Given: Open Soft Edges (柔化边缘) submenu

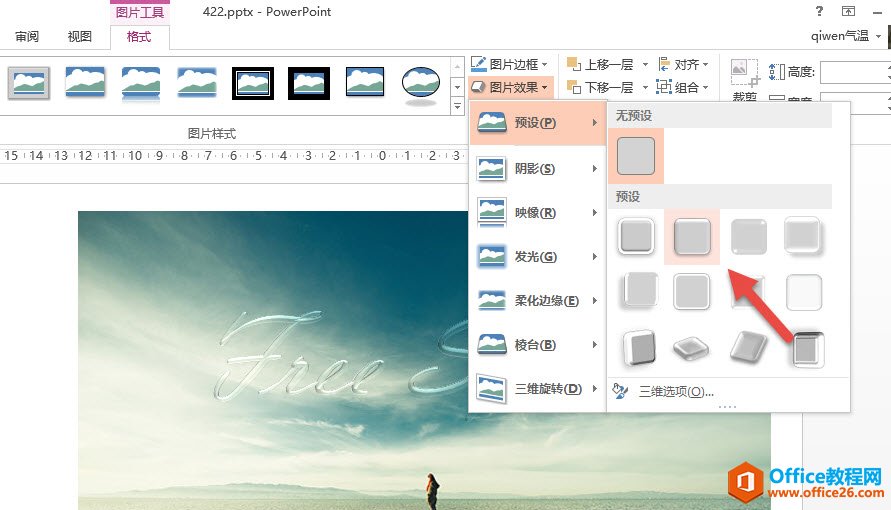Looking at the screenshot, I should (x=537, y=301).
